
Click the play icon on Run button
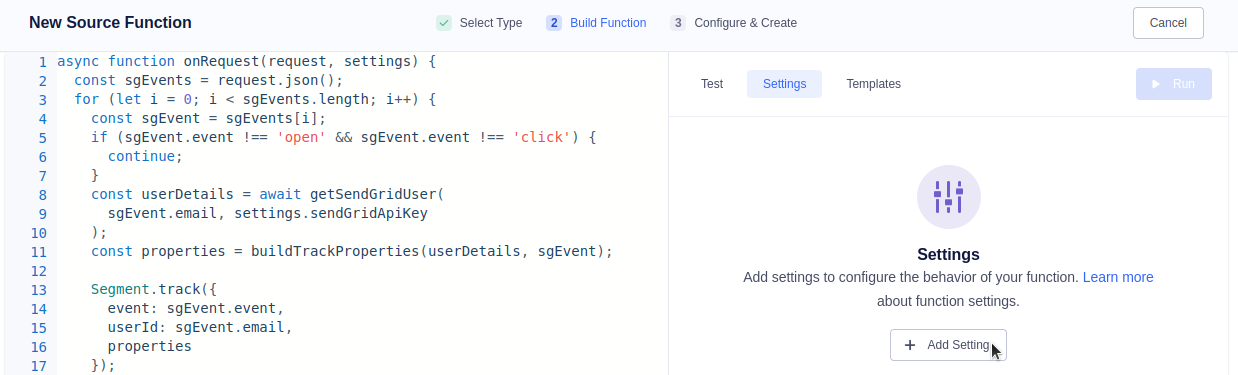(1157, 84)
